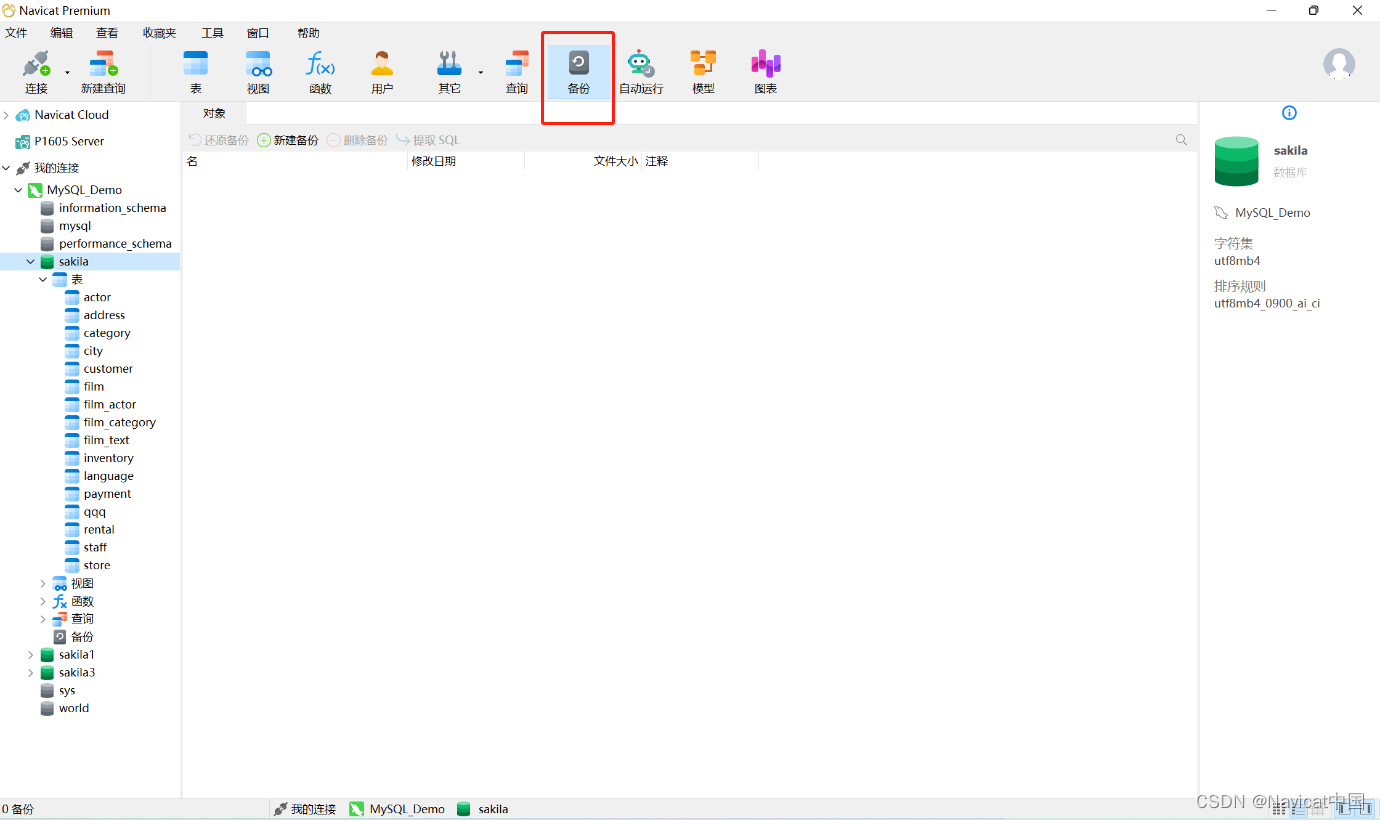The width and height of the screenshot is (1380, 820).
Task: Expand the Navicat Cloud node
Action: tap(7, 115)
